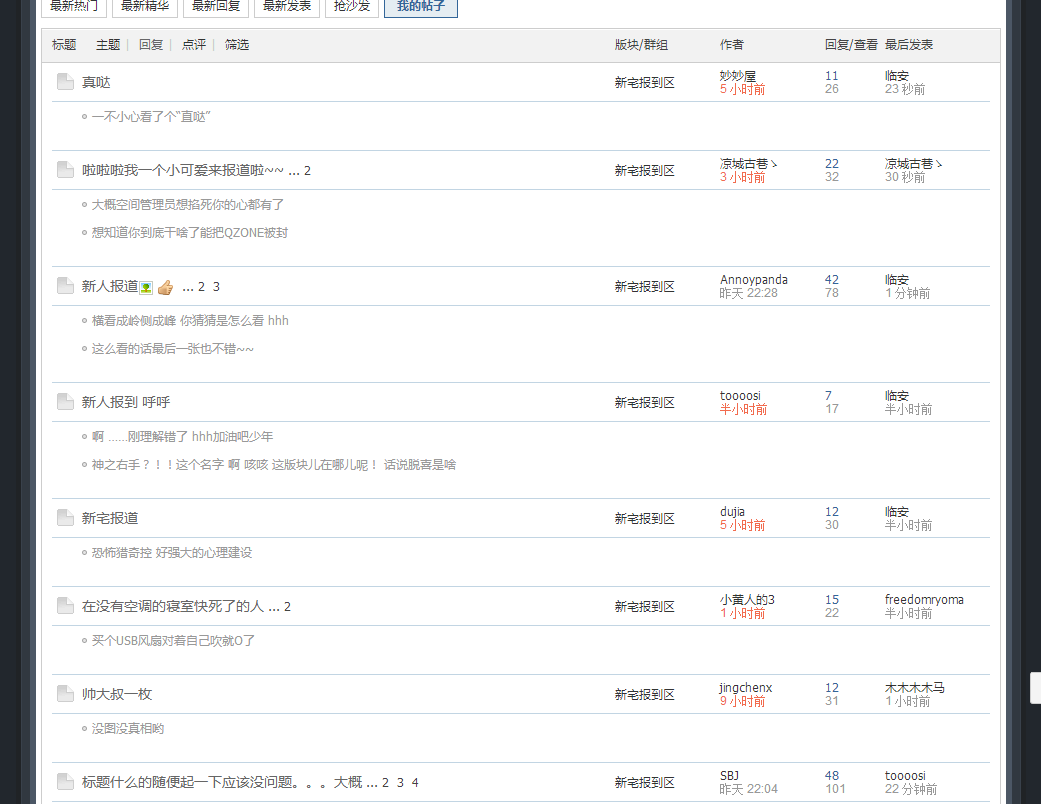1041x804 pixels.
Task: Click the thread icon beside 帅大叔一枚
Action: click(x=65, y=694)
